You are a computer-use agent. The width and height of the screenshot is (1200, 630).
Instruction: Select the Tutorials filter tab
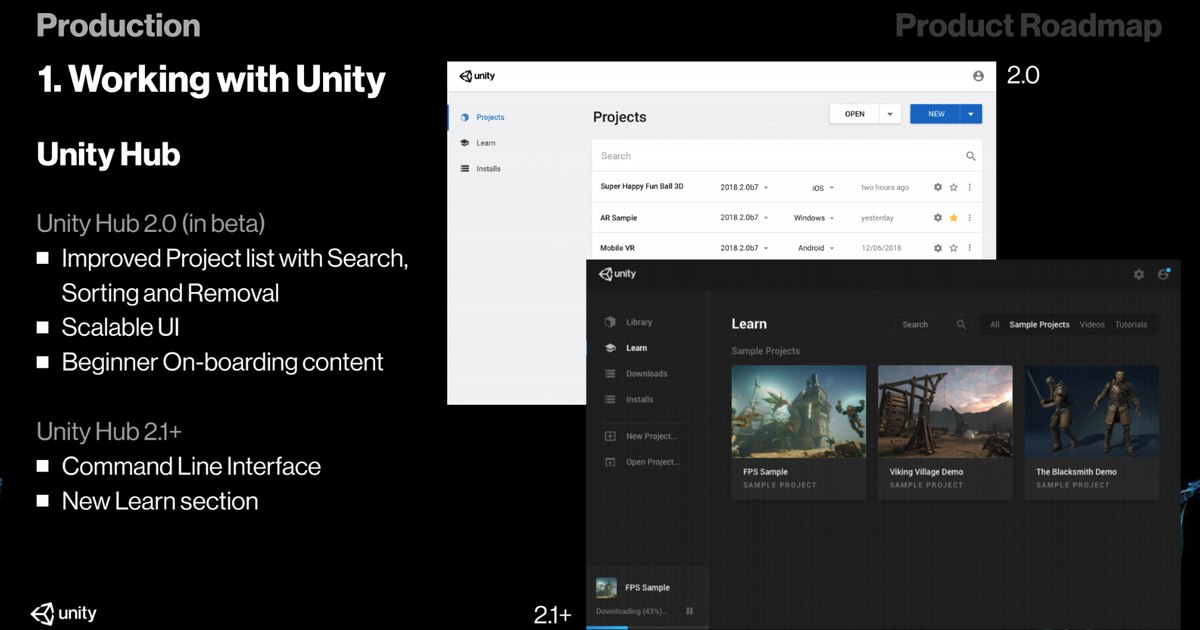coord(1131,324)
